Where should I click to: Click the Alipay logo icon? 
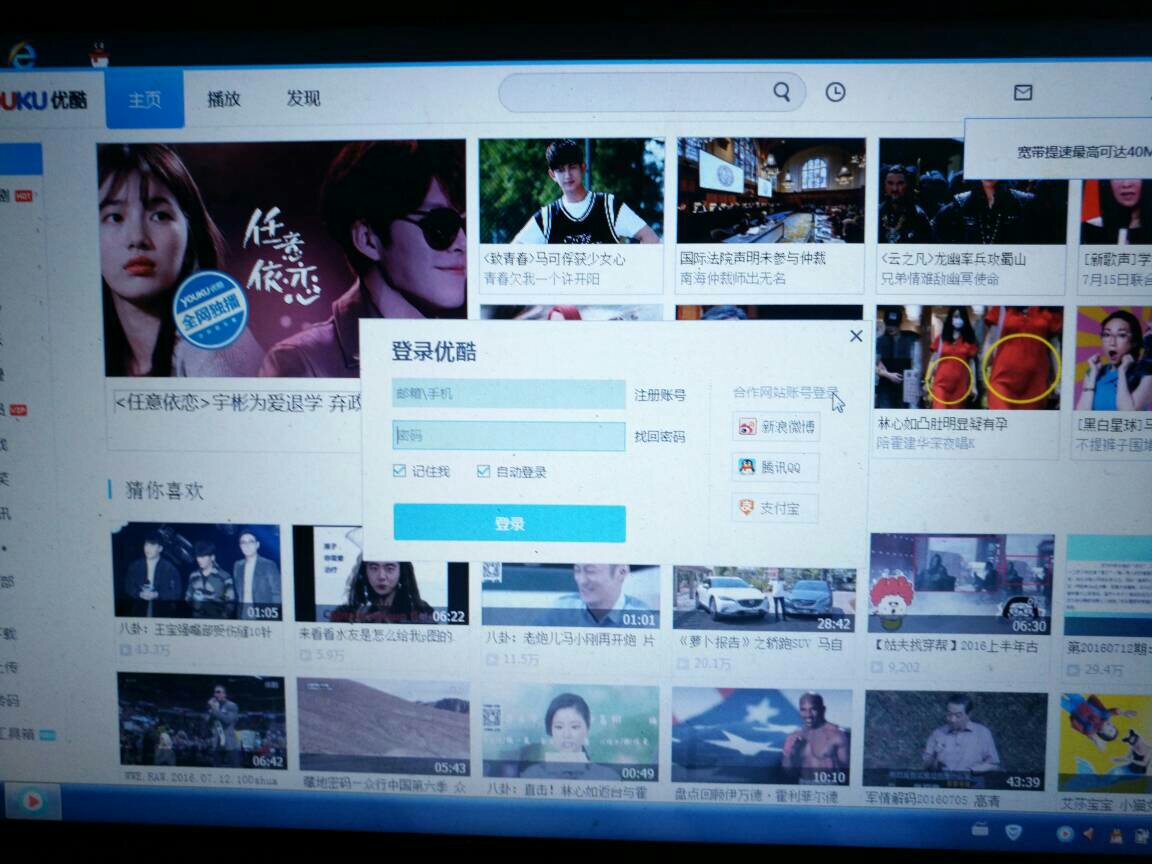[x=746, y=507]
